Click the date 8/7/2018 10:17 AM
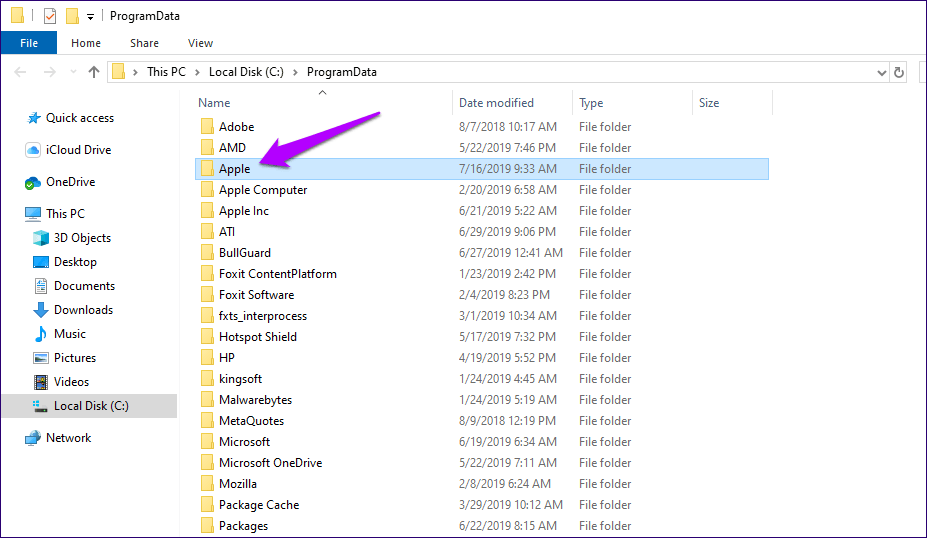Image resolution: width=927 pixels, height=538 pixels. click(x=507, y=127)
